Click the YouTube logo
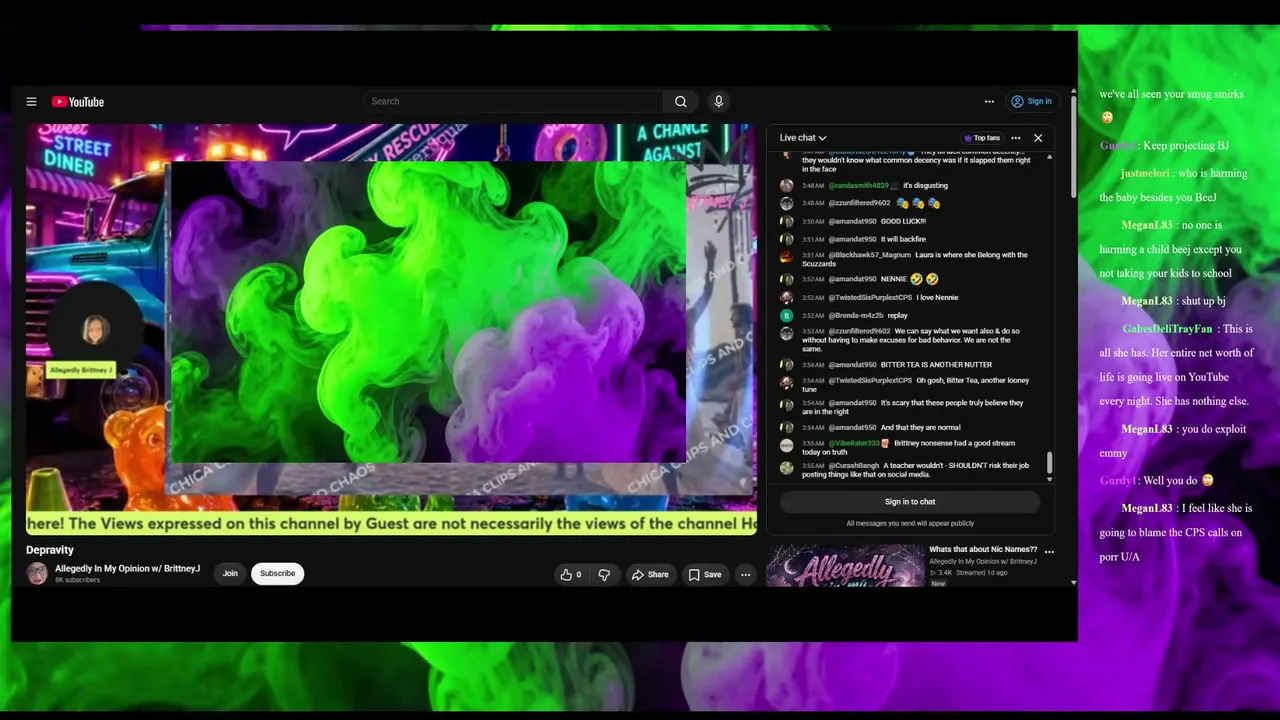The image size is (1280, 720). [x=78, y=101]
